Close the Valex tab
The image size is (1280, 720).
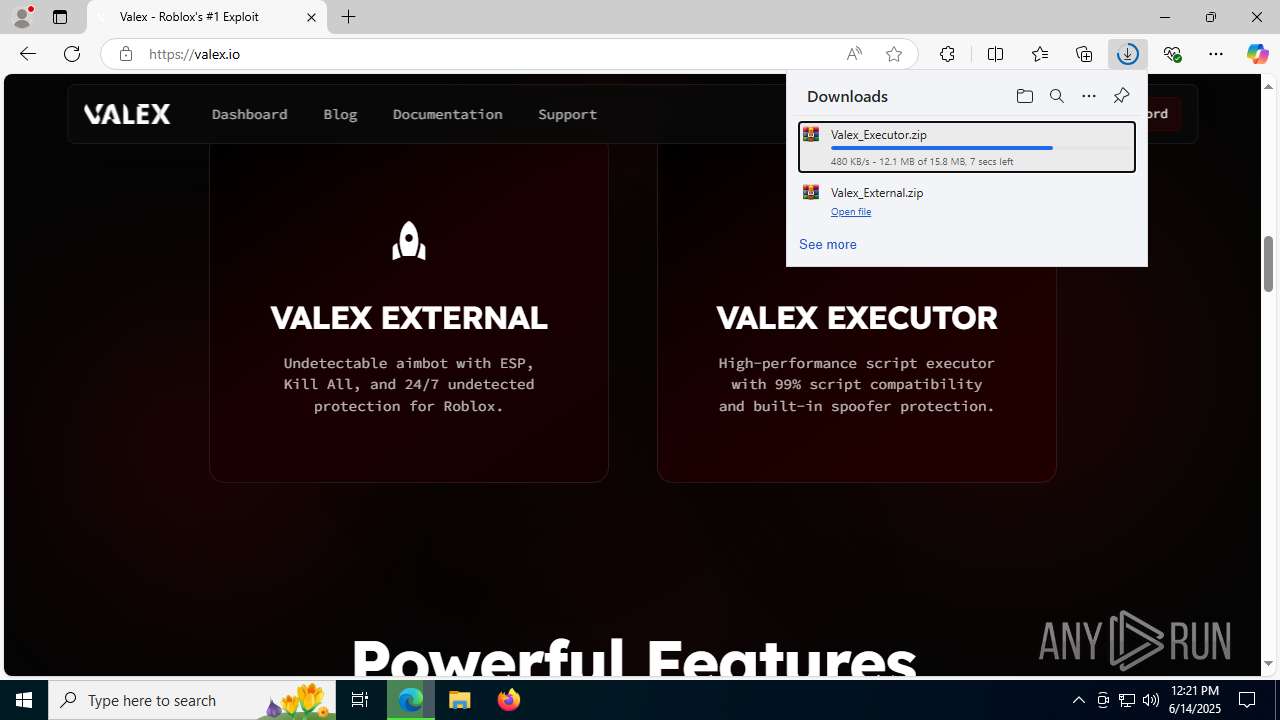(x=311, y=17)
